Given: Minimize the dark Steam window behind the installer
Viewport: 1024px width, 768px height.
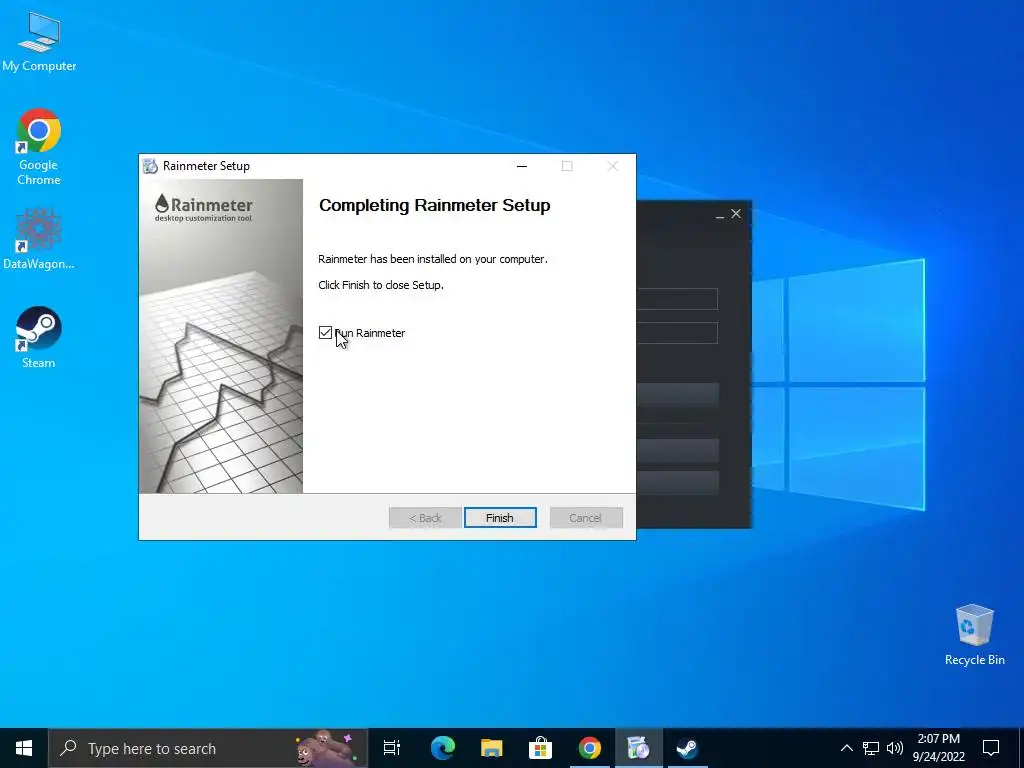Looking at the screenshot, I should pos(719,216).
